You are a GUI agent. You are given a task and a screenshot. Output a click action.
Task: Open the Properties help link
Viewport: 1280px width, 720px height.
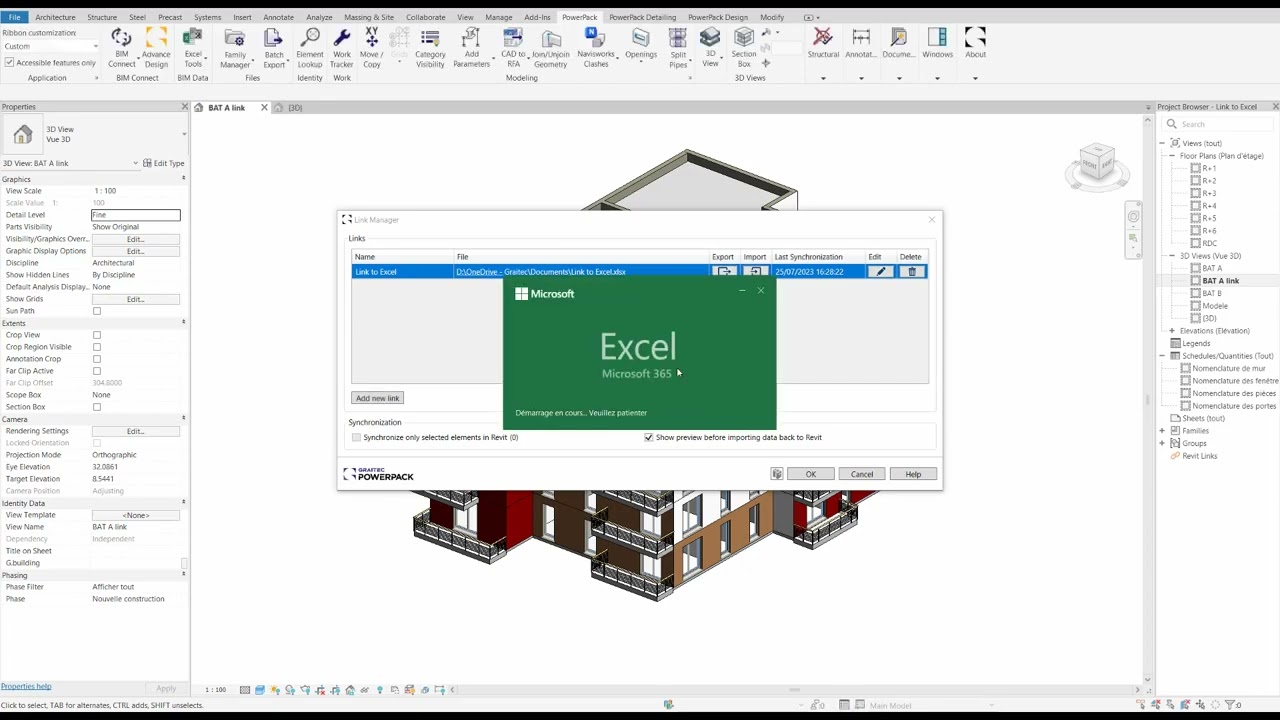coord(26,686)
